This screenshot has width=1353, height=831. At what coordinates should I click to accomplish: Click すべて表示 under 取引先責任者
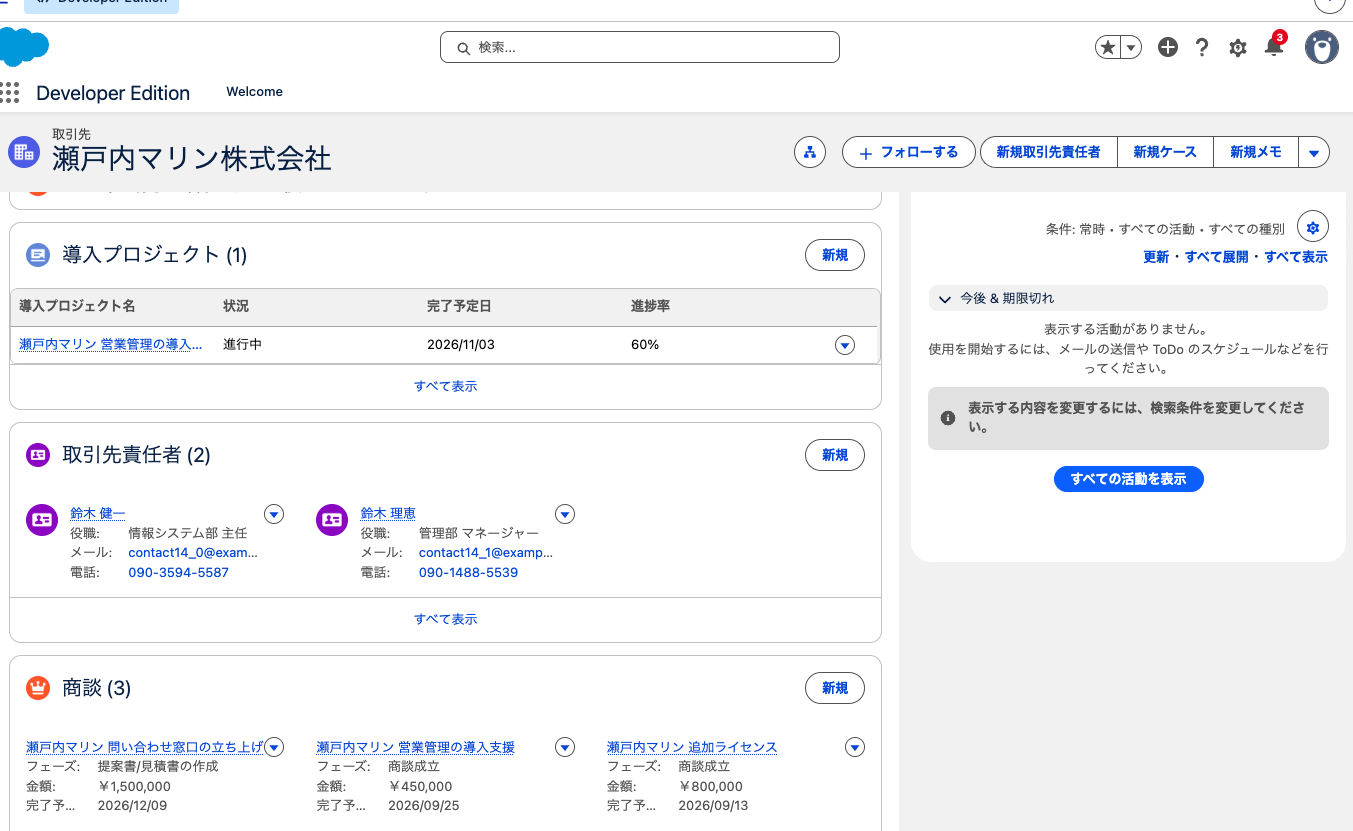[x=446, y=619]
